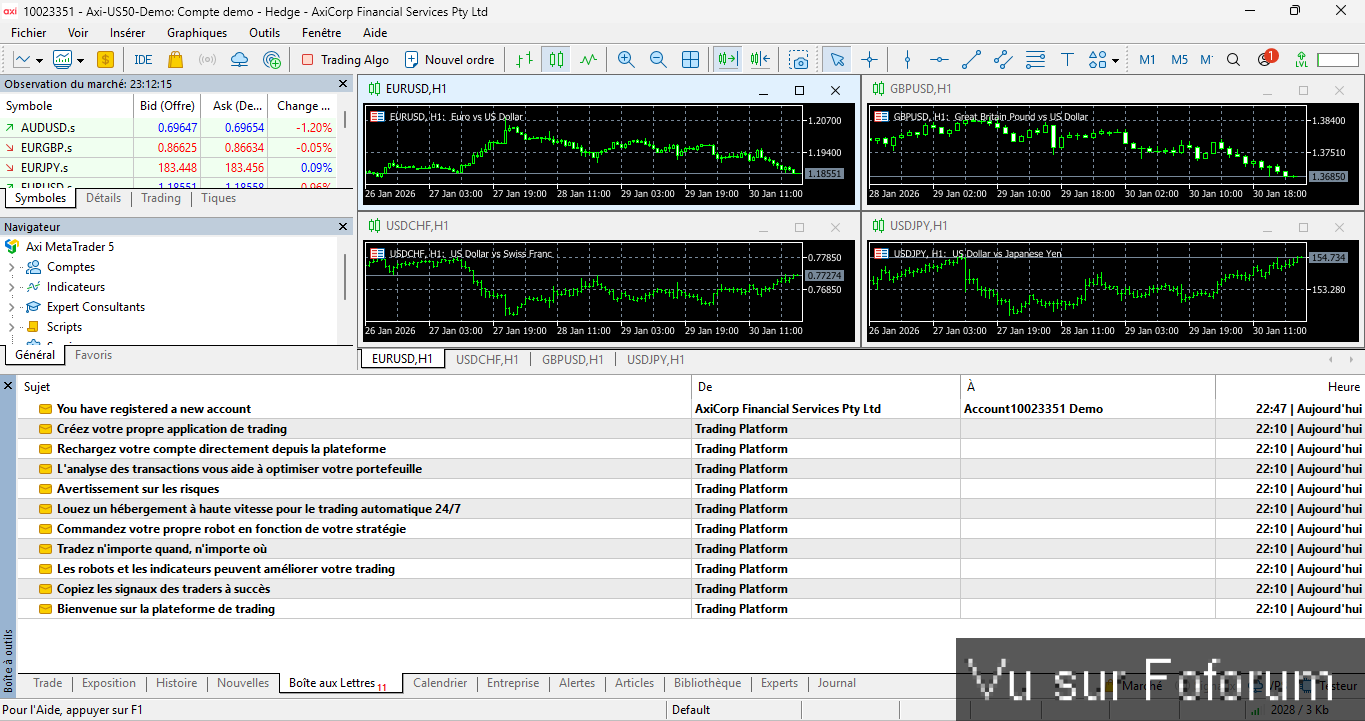Switch to the Calendrier tab

click(440, 684)
